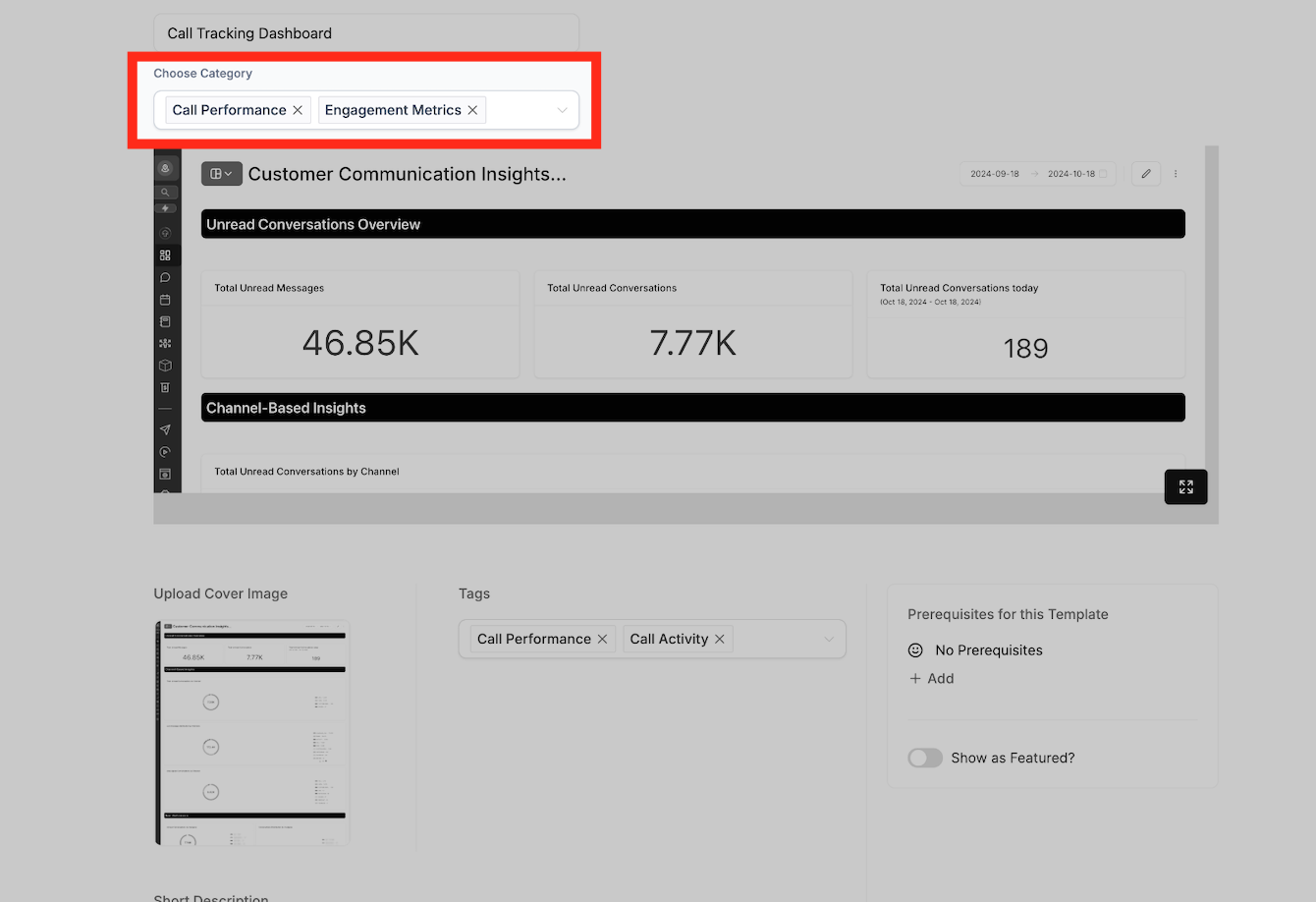Viewport: 1316px width, 902px height.
Task: Click the pencil edit icon beside the date range
Action: (x=1146, y=174)
